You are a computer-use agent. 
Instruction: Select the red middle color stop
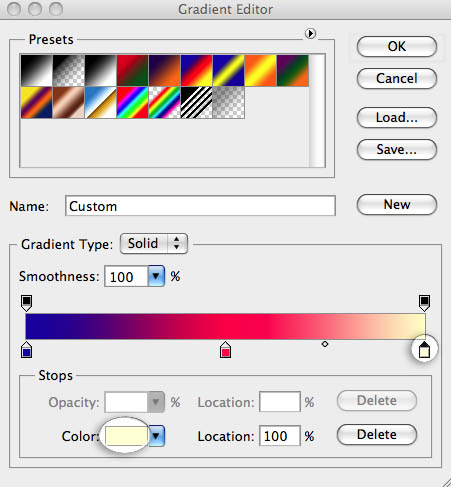(x=225, y=350)
